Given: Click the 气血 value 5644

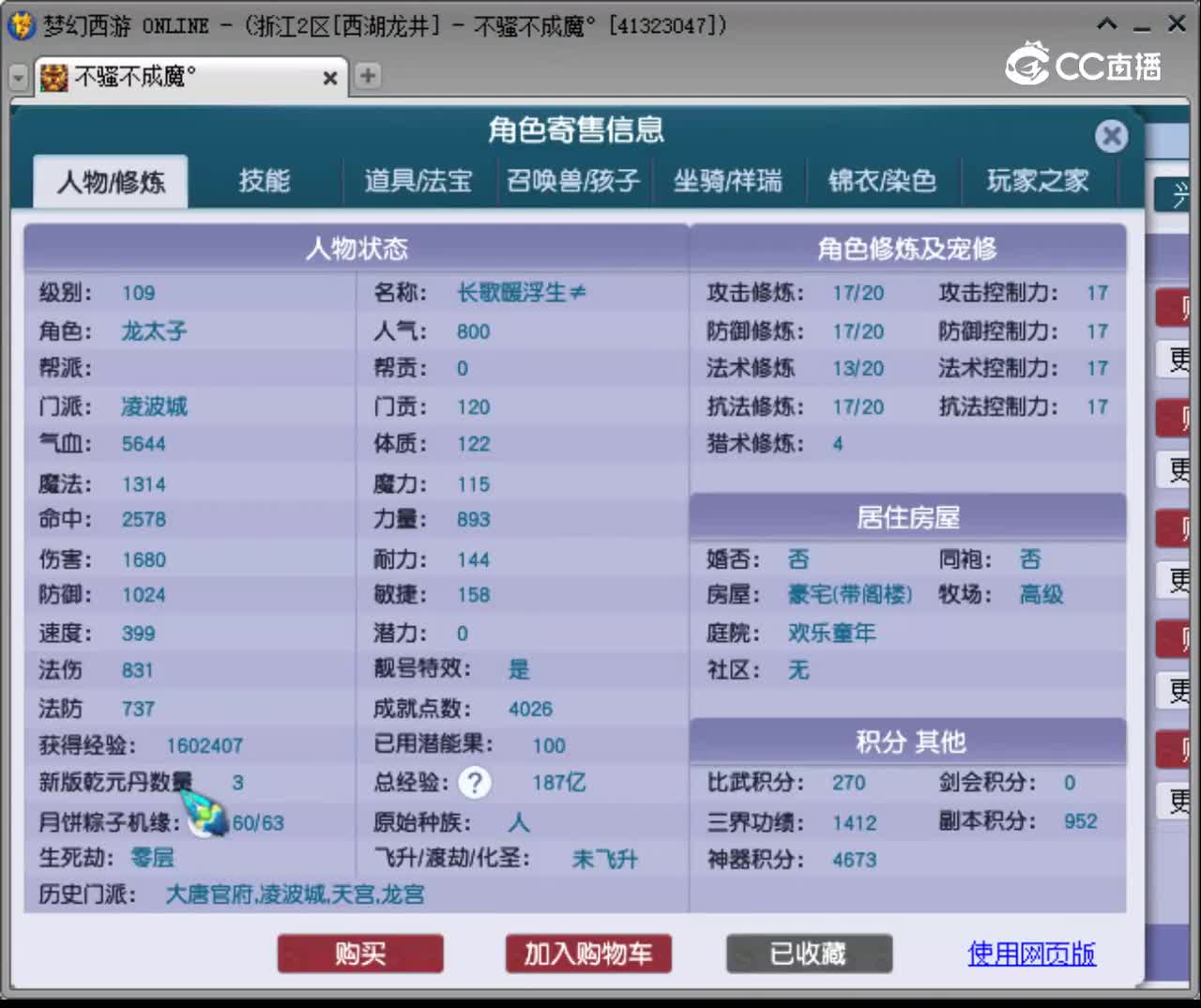Looking at the screenshot, I should (144, 444).
